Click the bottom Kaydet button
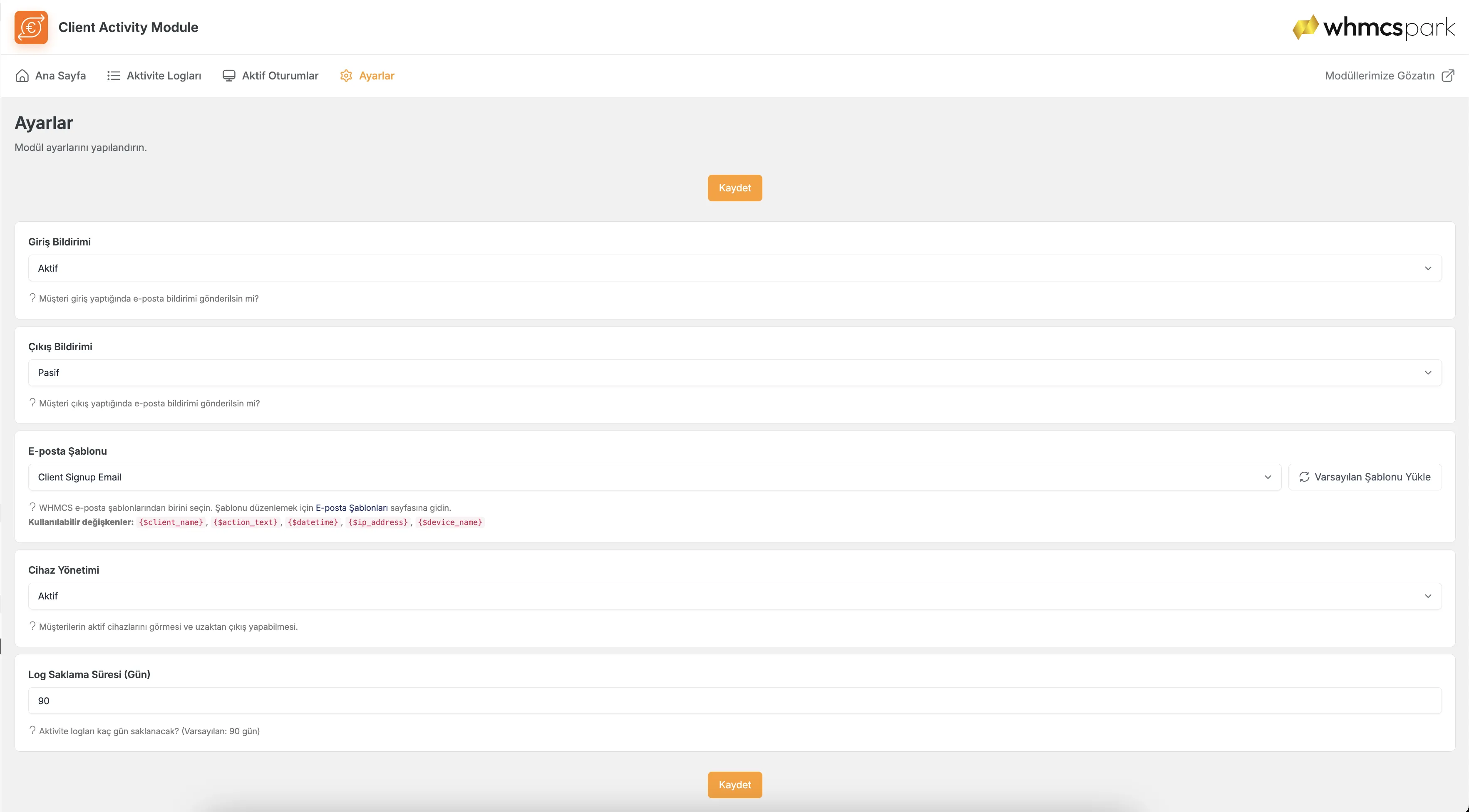 click(734, 785)
